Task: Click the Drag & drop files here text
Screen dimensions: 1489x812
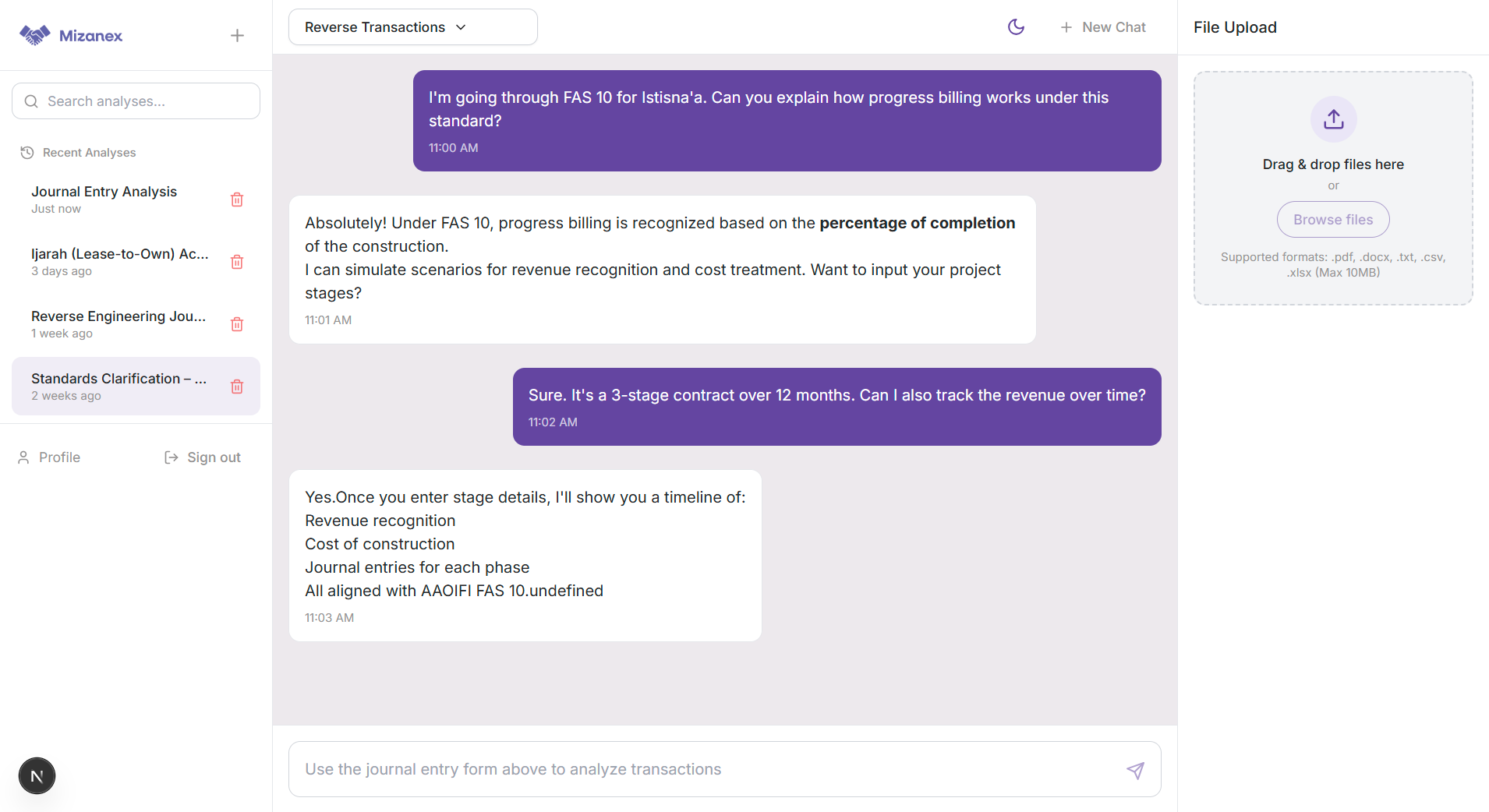Action: (x=1333, y=164)
